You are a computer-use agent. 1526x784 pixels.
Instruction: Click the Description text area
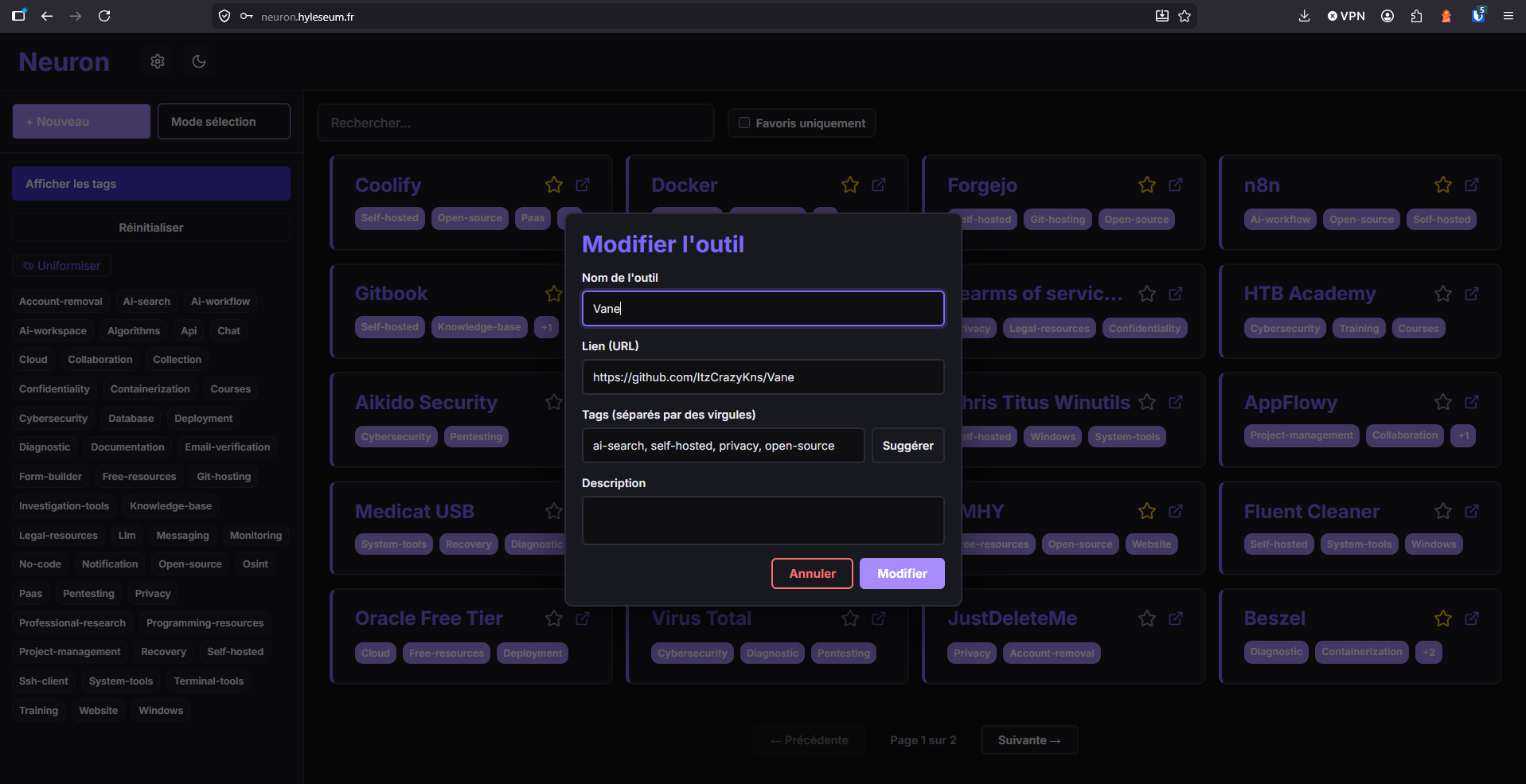pyautogui.click(x=763, y=521)
